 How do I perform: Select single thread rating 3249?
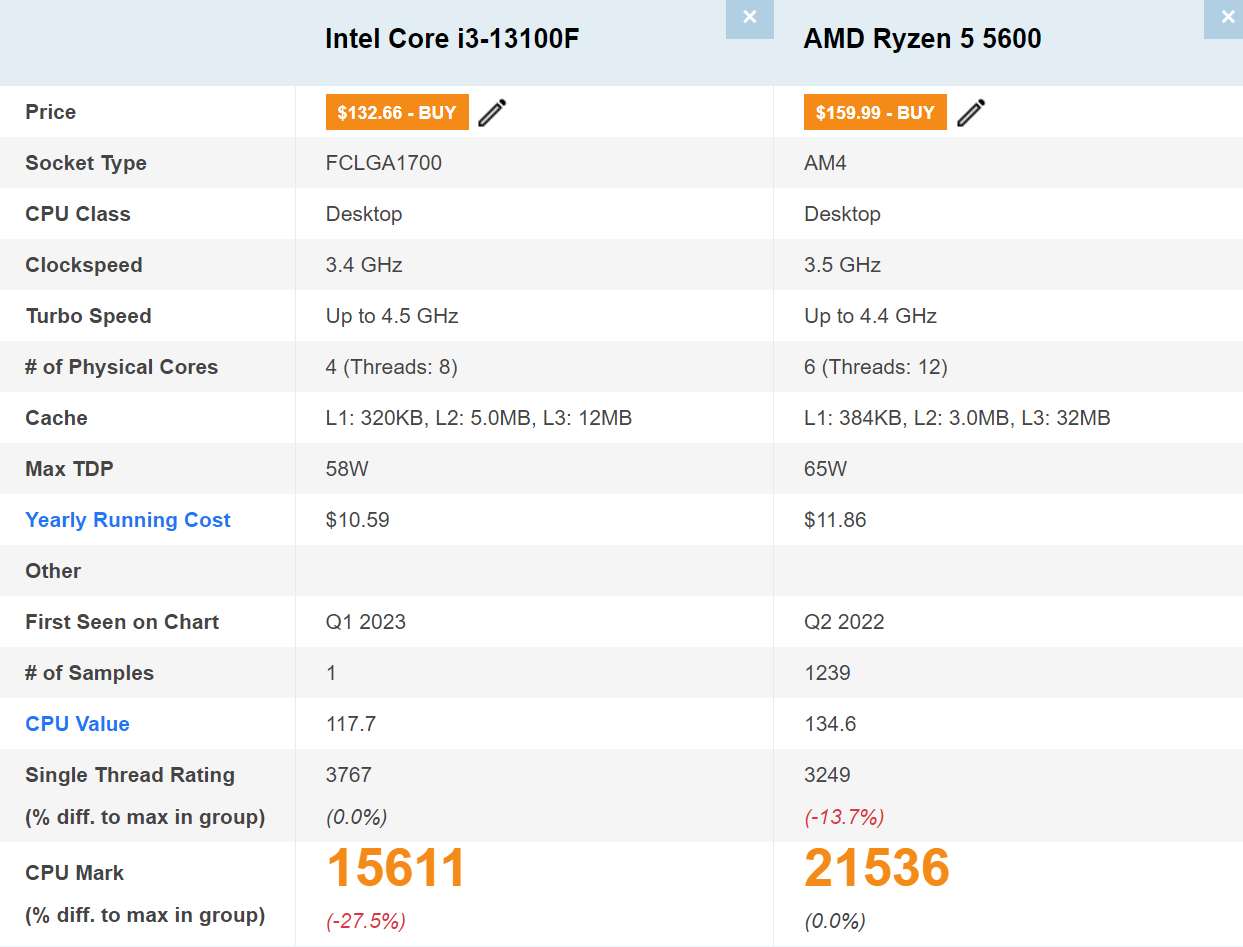tap(827, 775)
